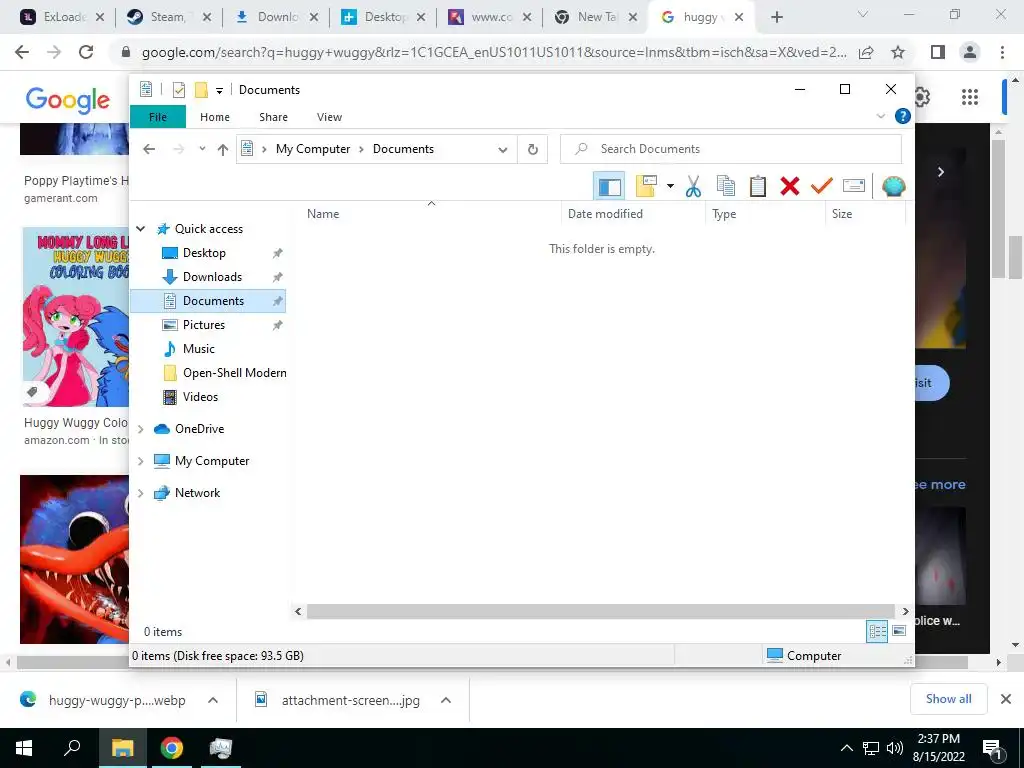
Task: Click the file list scroll right arrow
Action: tap(905, 611)
